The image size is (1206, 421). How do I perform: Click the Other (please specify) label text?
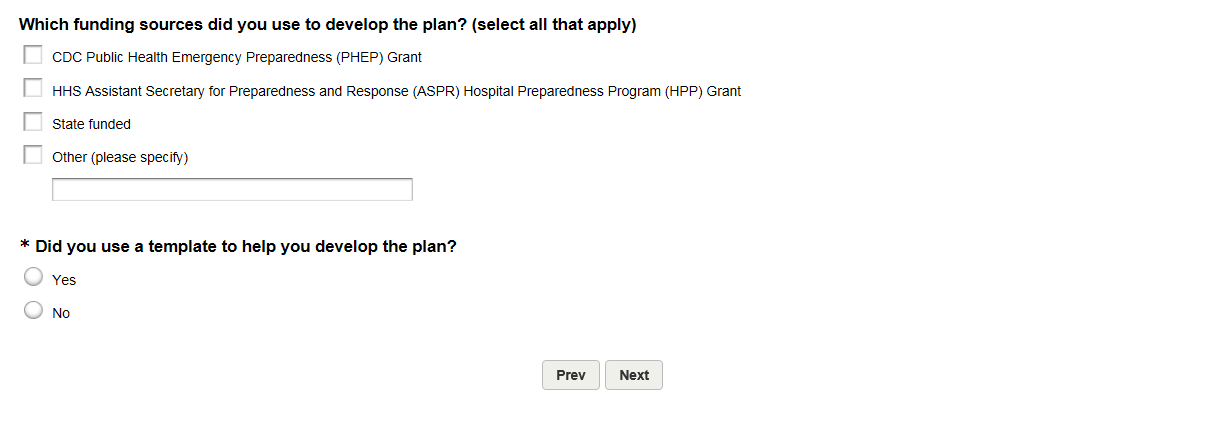click(120, 158)
